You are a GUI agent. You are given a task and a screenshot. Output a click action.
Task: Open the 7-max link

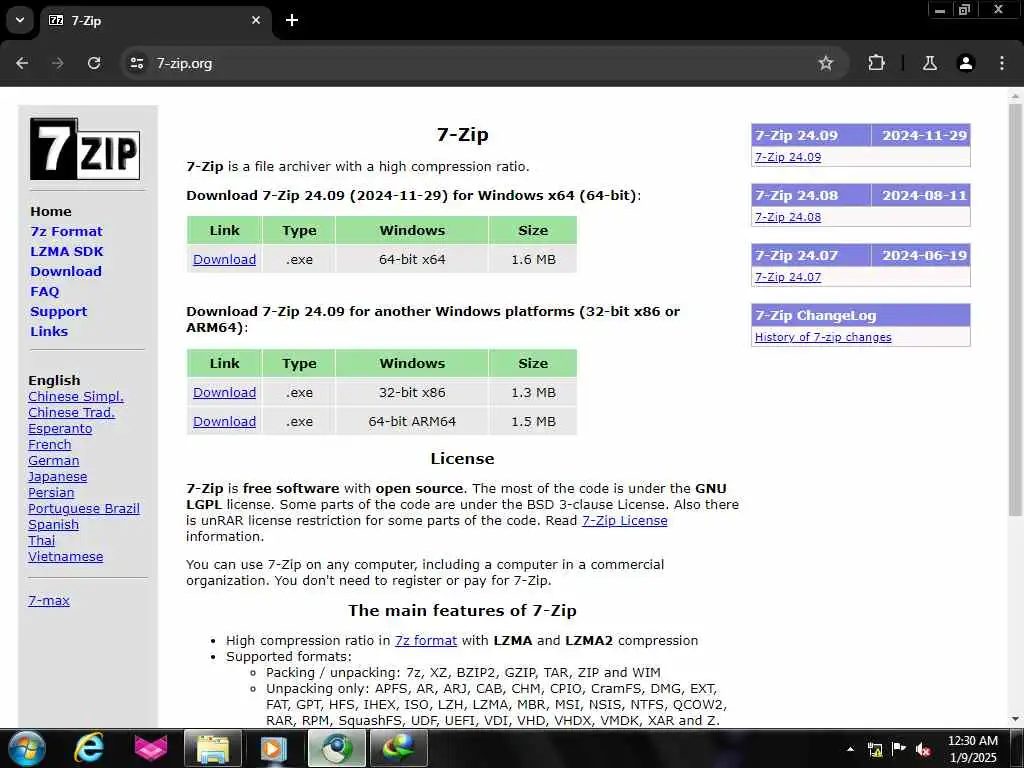click(x=48, y=600)
